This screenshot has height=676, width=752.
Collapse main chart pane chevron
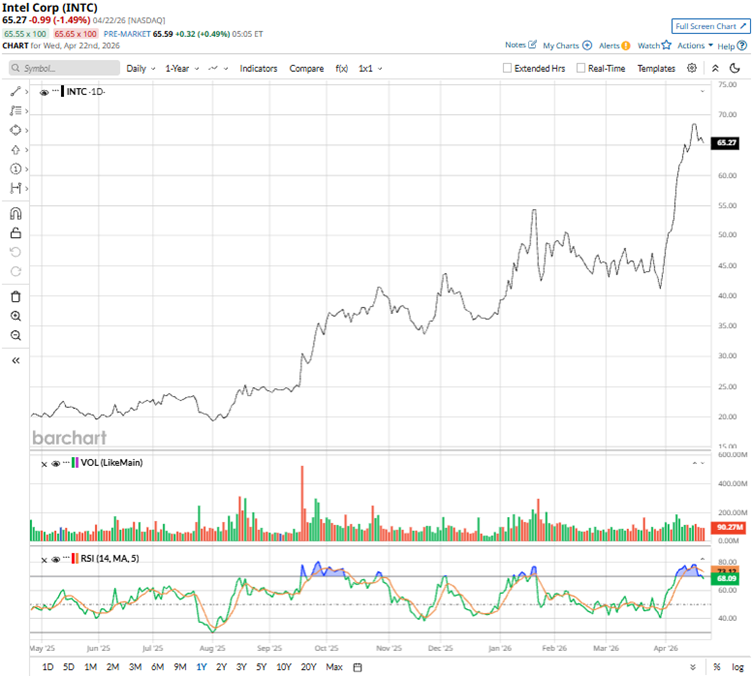[x=702, y=91]
